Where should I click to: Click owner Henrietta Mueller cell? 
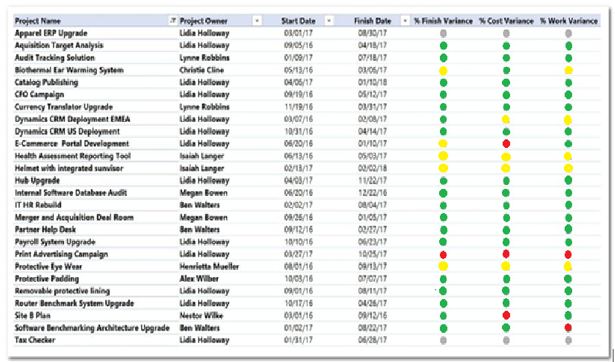(x=209, y=267)
